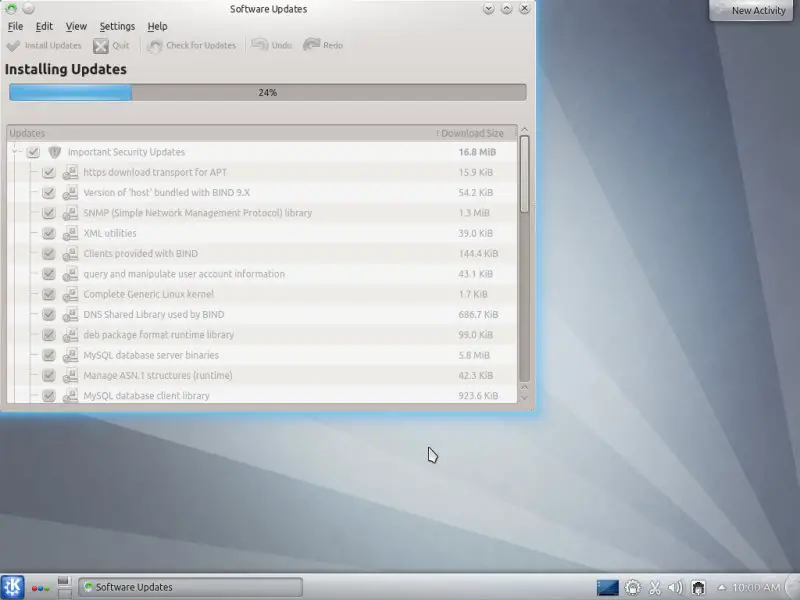Click Software Updates taskbar entry
The image size is (800, 600).
pyautogui.click(x=190, y=587)
